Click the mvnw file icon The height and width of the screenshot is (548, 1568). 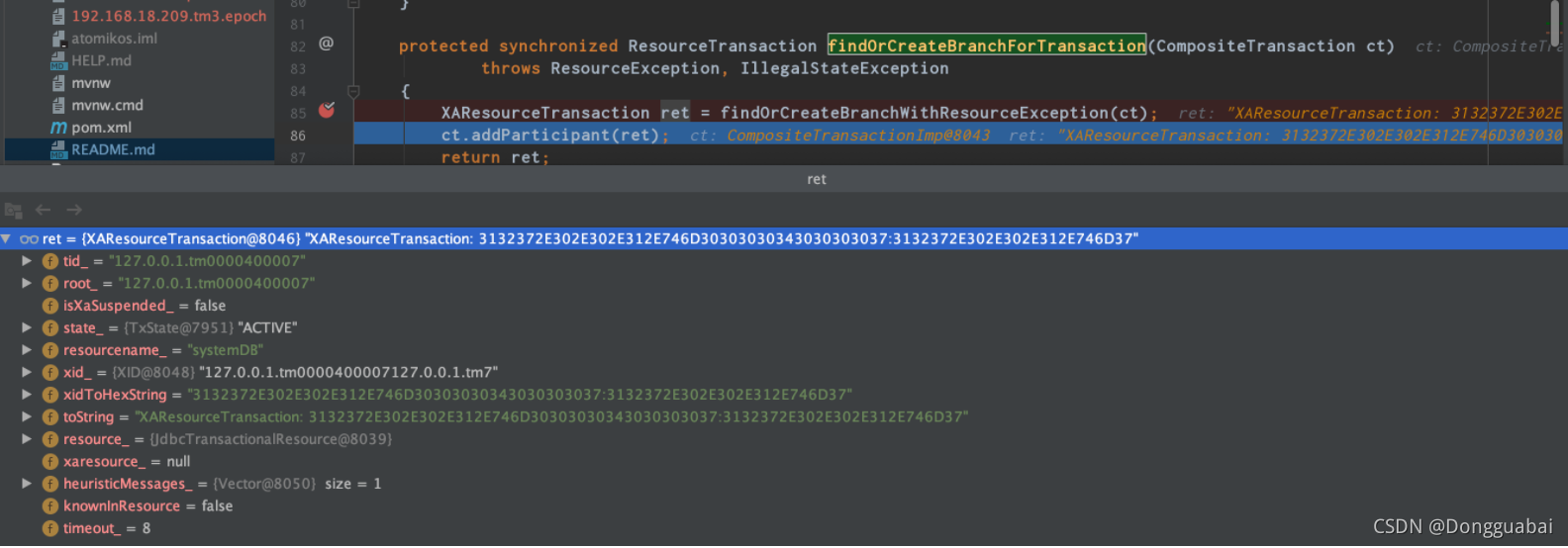pos(58,83)
